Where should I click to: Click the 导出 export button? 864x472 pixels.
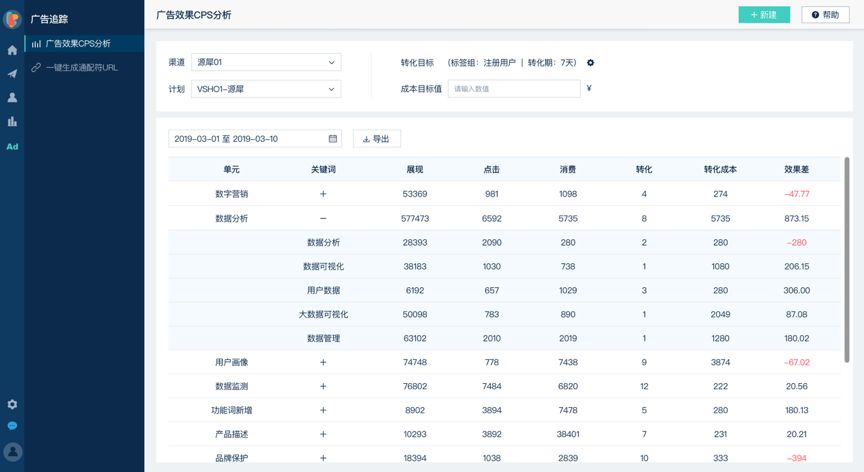pyautogui.click(x=377, y=139)
